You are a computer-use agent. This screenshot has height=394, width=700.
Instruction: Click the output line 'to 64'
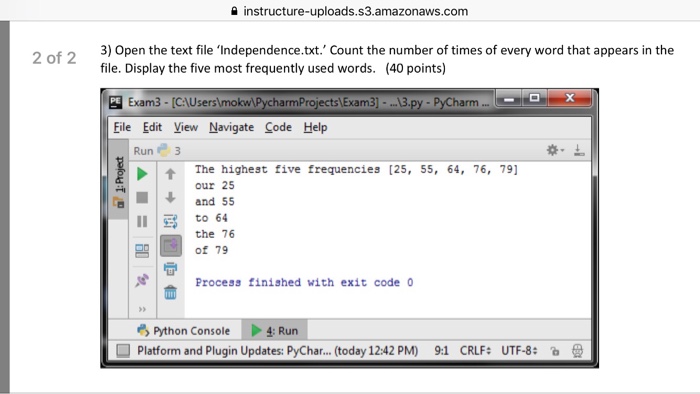[211, 218]
